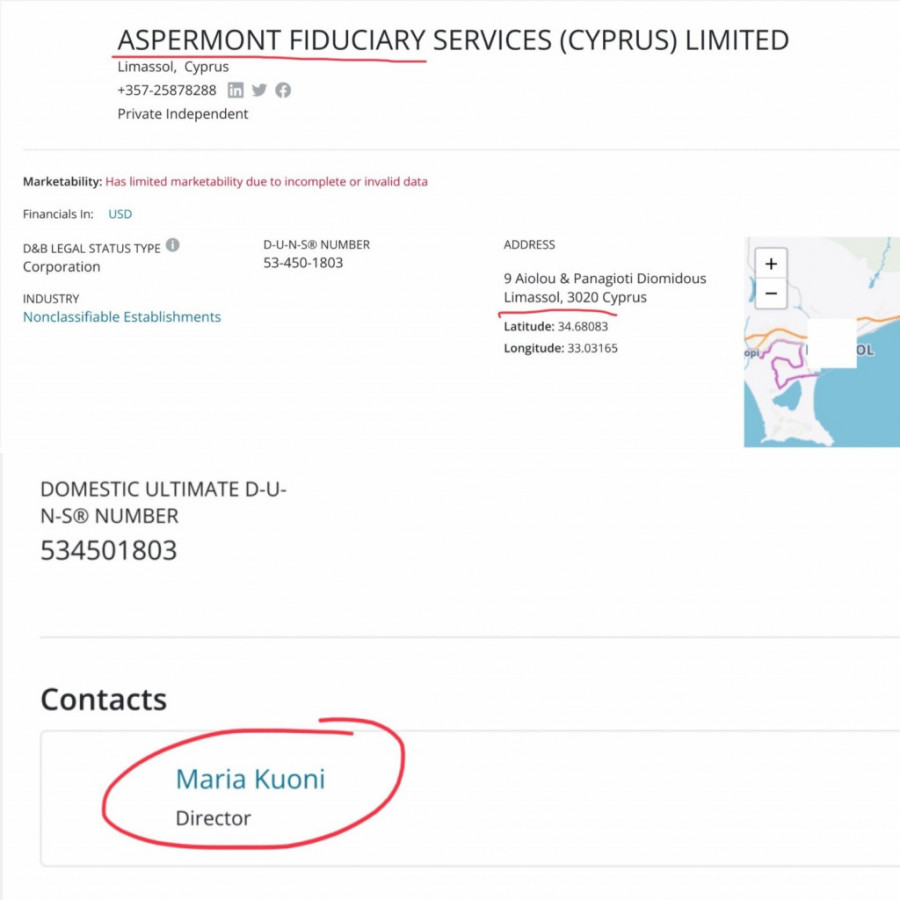
Task: Zoom out on the map with minus button
Action: point(770,294)
